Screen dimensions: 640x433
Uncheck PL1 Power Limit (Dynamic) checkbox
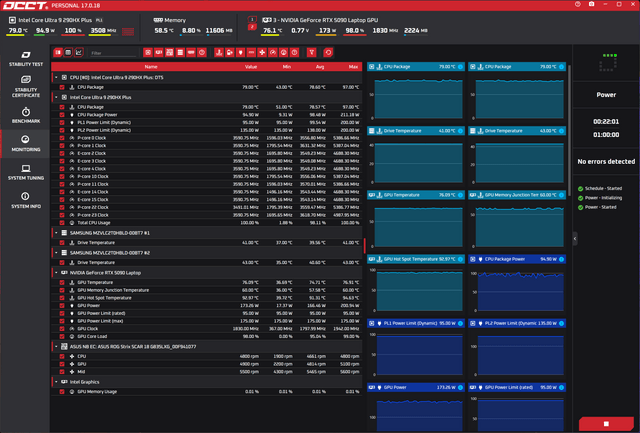click(x=62, y=122)
